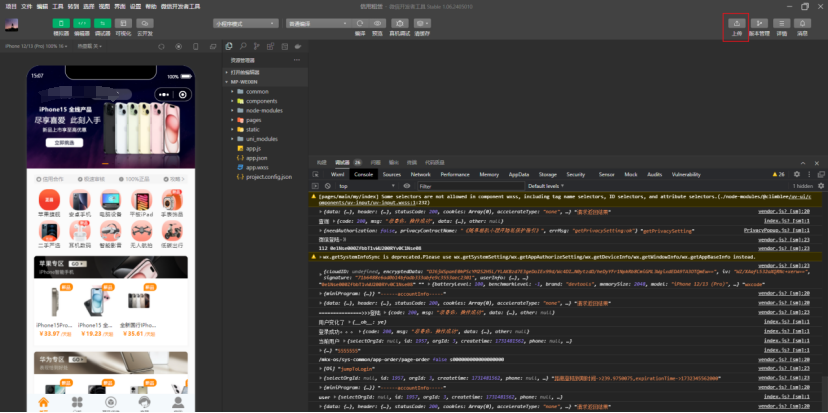Toggle the 模拟器 simulator panel button

61,23
